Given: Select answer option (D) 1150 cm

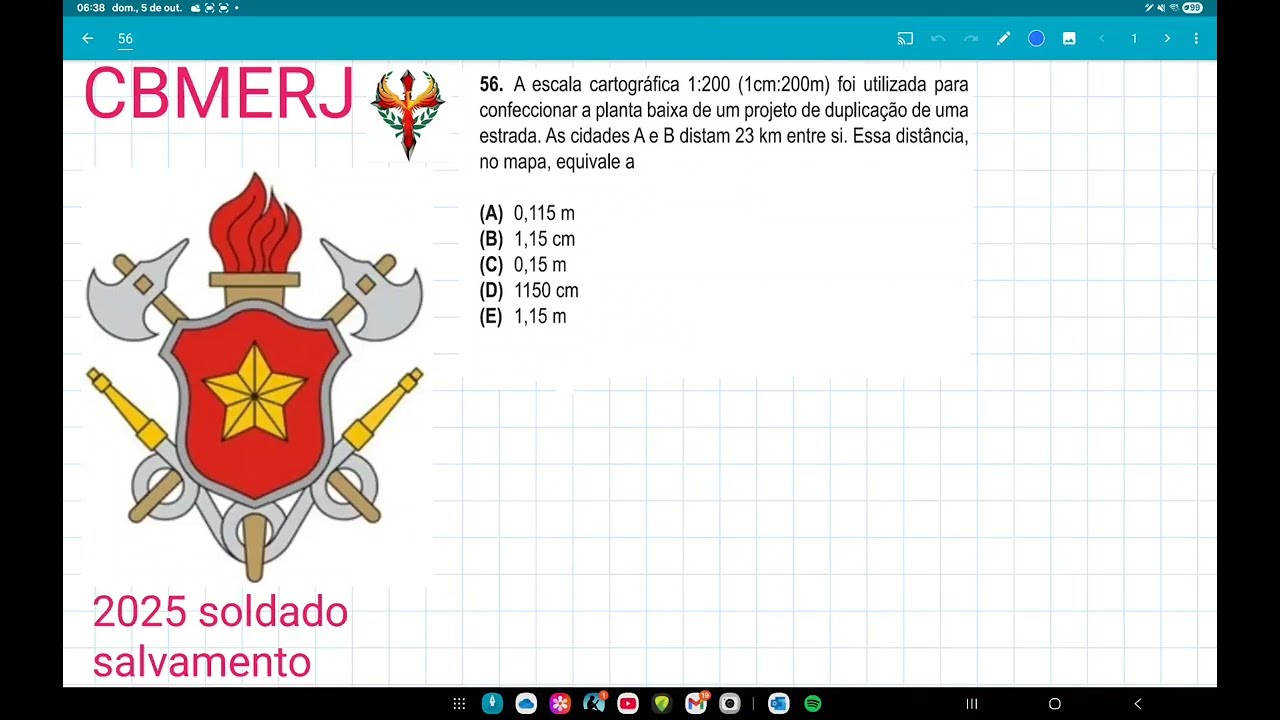Looking at the screenshot, I should pyautogui.click(x=529, y=291).
